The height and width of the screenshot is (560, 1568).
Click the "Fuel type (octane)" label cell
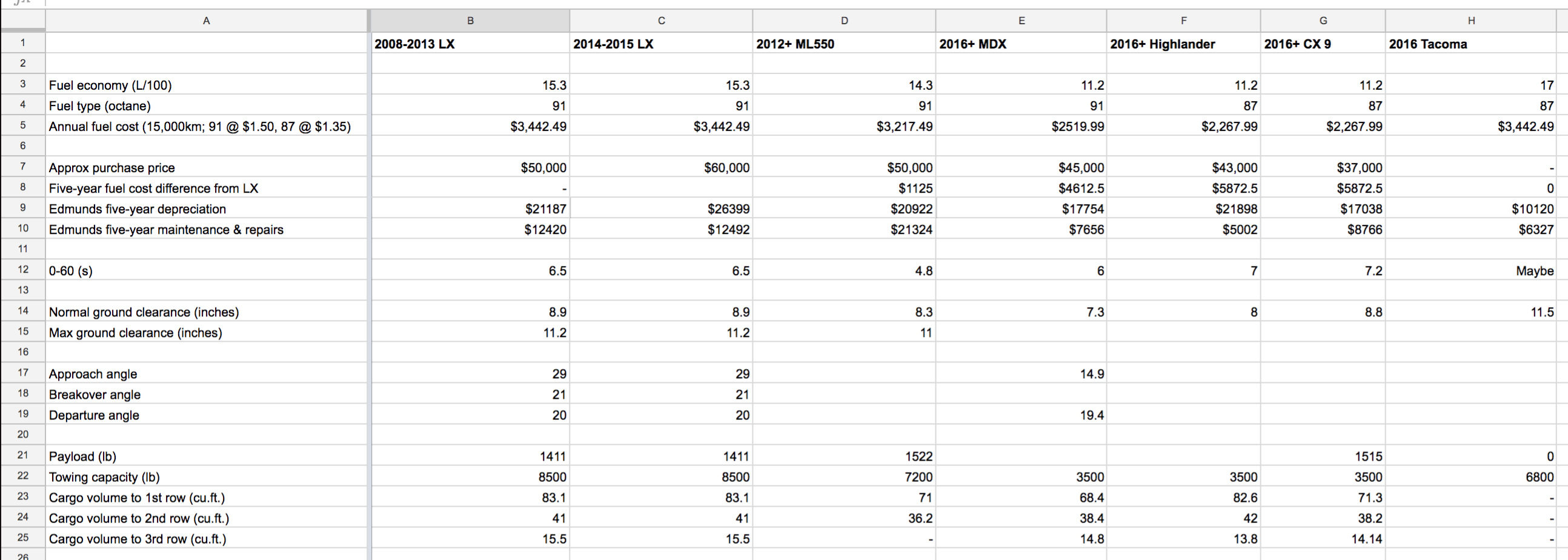pos(207,105)
